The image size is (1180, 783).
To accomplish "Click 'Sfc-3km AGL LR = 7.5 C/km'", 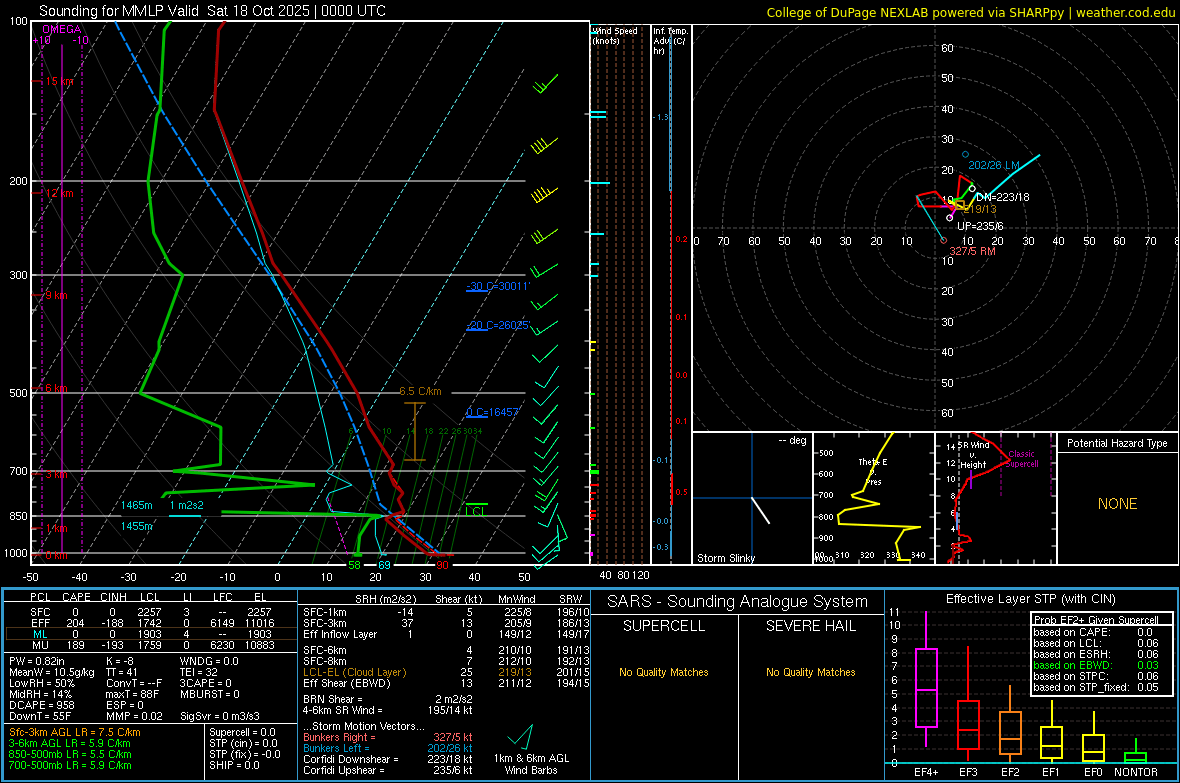I will click(x=75, y=732).
